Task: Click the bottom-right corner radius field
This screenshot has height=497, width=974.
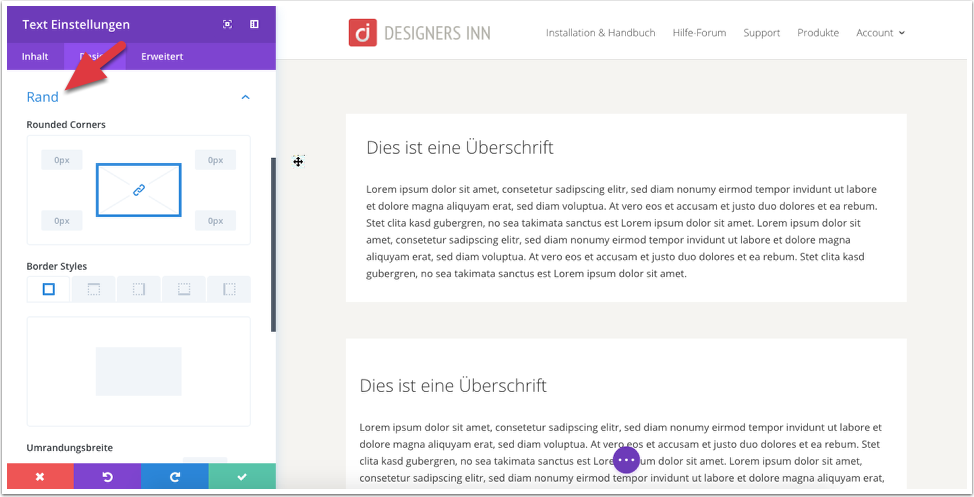Action: (x=216, y=221)
